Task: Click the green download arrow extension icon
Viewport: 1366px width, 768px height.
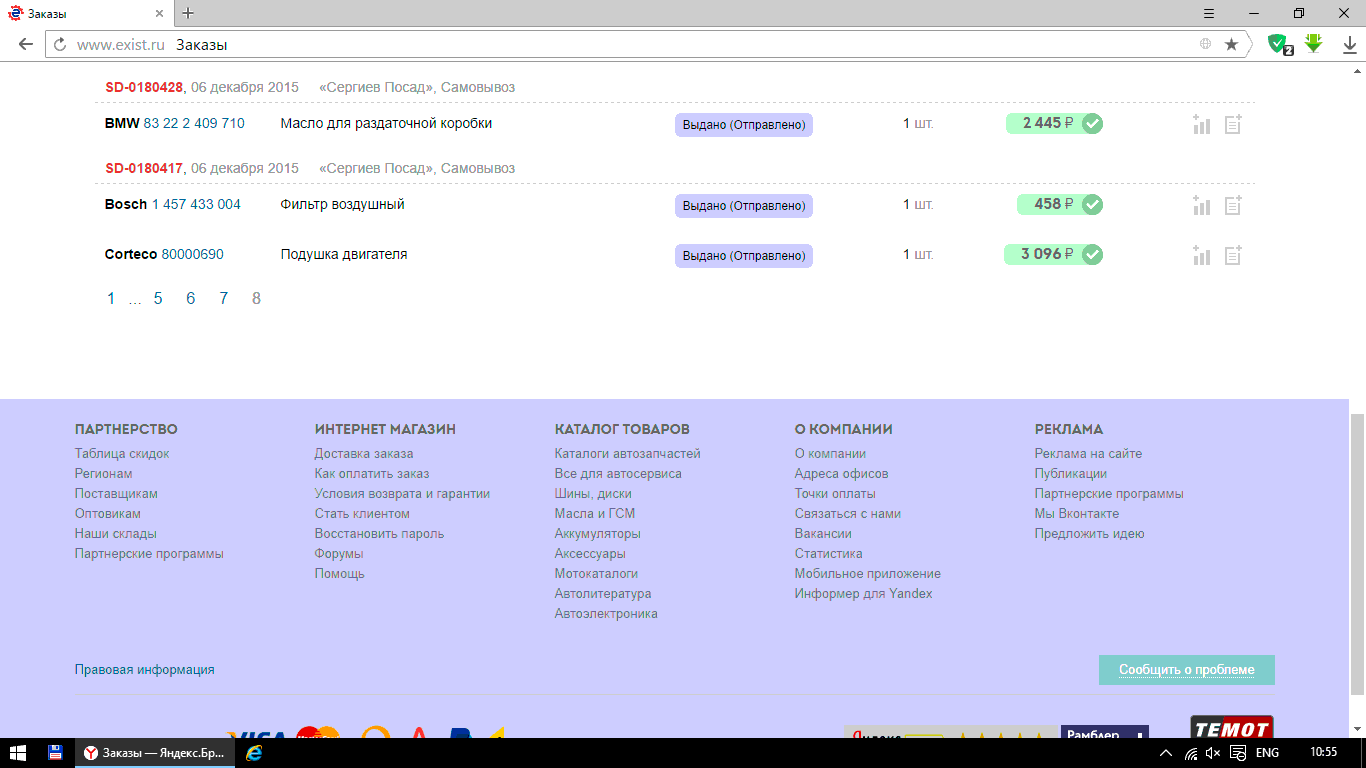Action: pos(1314,43)
